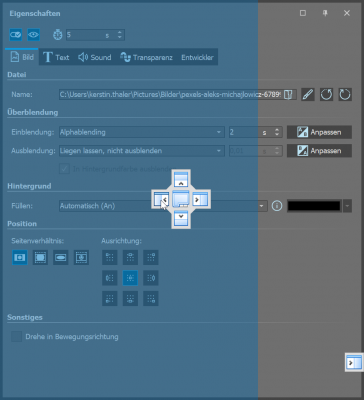Expand the background color dropdown arrow

[347, 206]
